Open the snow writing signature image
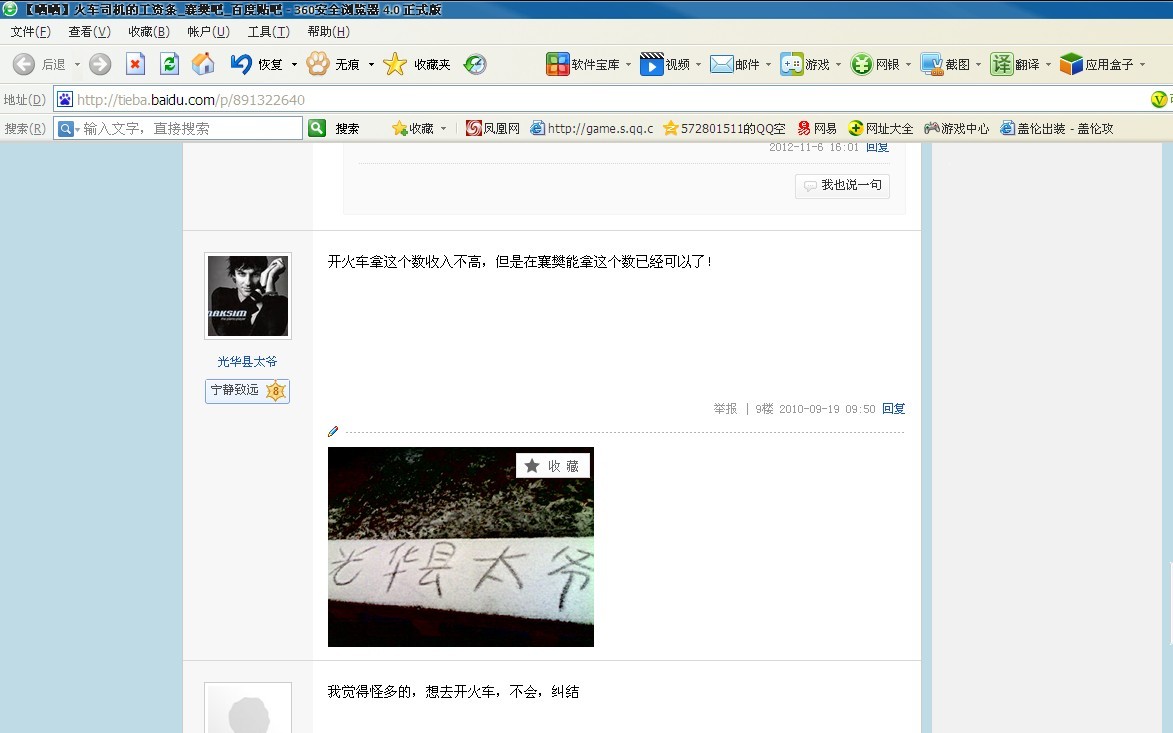1173x733 pixels. pyautogui.click(x=461, y=547)
